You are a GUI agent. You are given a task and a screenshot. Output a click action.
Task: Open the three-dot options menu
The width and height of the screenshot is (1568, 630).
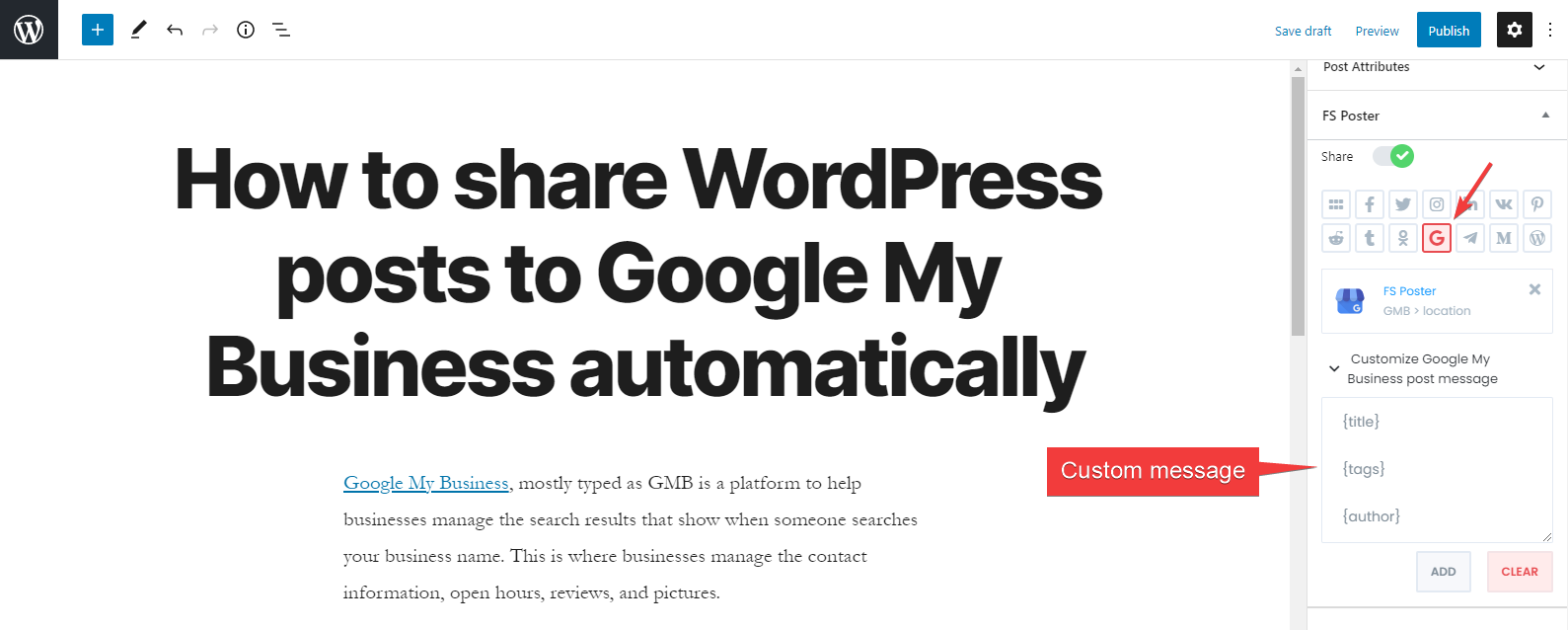pyautogui.click(x=1550, y=30)
